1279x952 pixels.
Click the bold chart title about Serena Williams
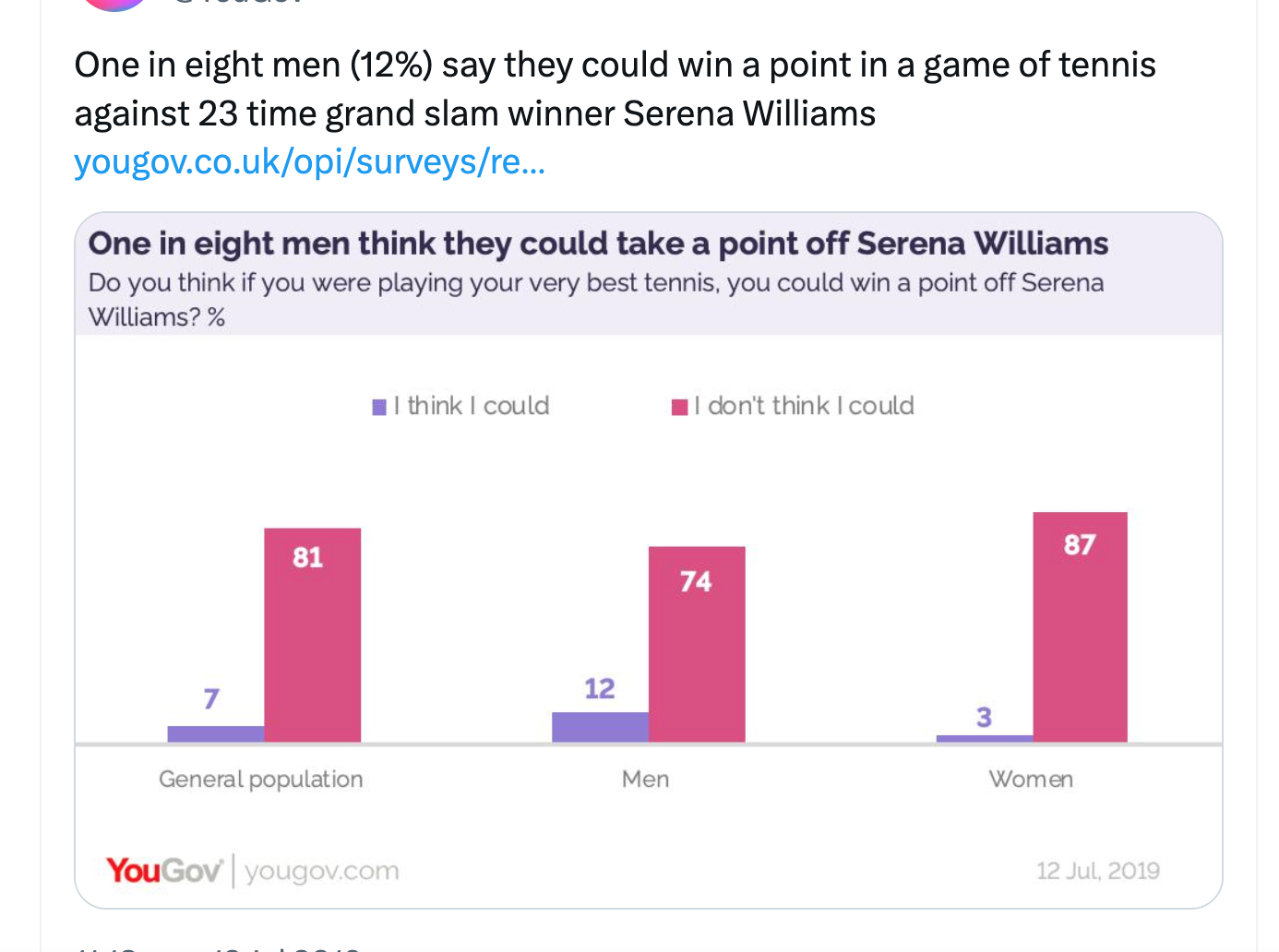point(598,244)
